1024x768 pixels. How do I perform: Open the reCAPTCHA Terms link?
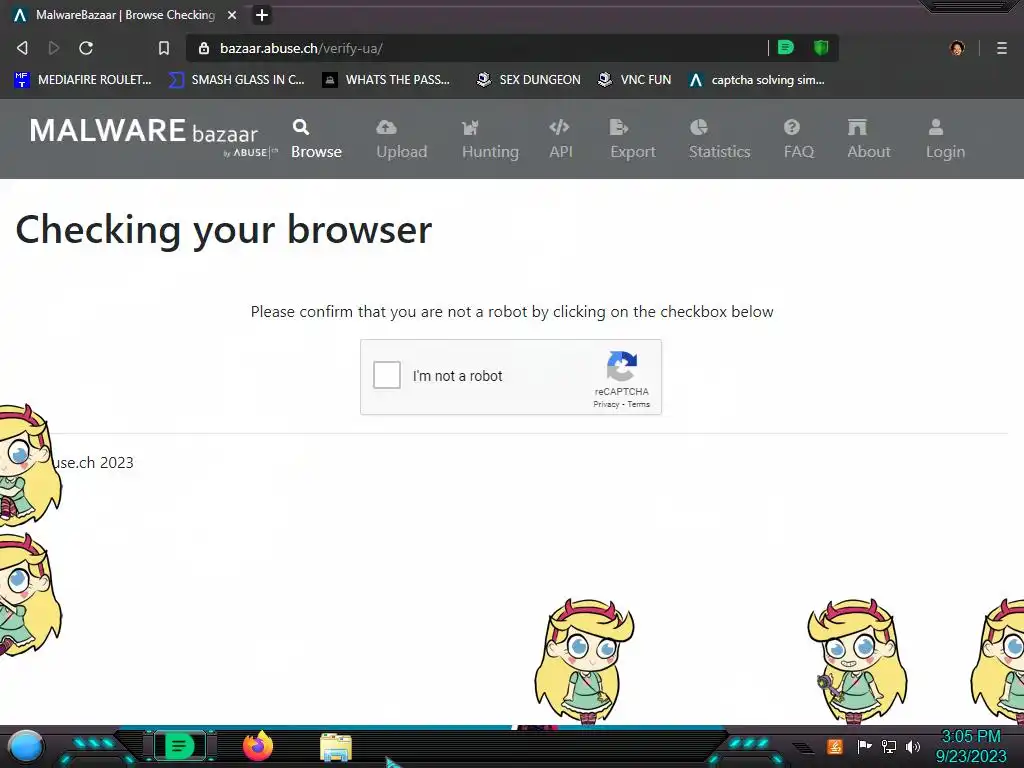pos(639,404)
